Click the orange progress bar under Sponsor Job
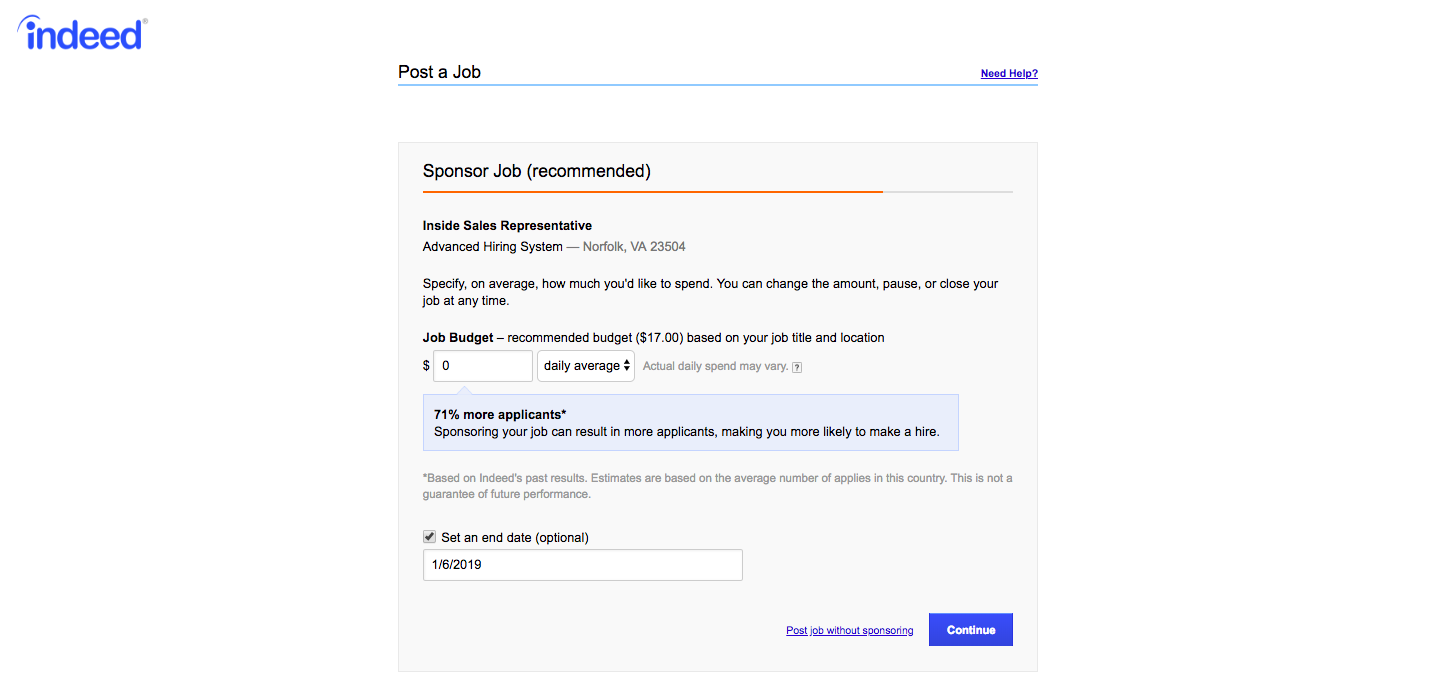1438x689 pixels. (653, 191)
